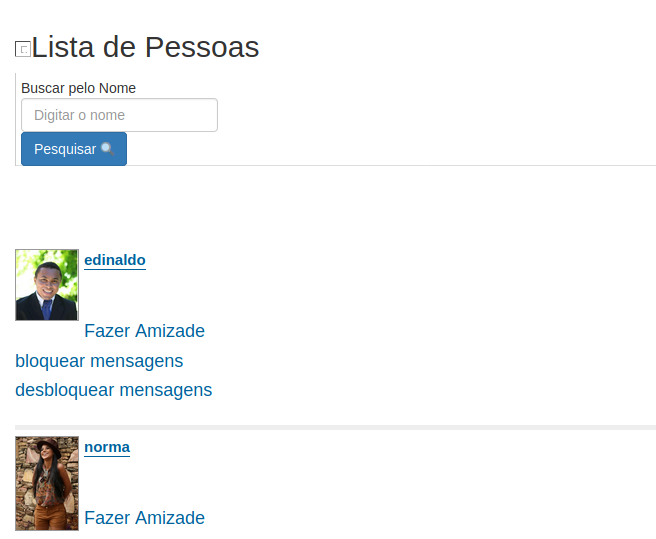Click the gray divider between edinaldo and norma
Viewport: 656px width, 539px height.
(x=336, y=427)
